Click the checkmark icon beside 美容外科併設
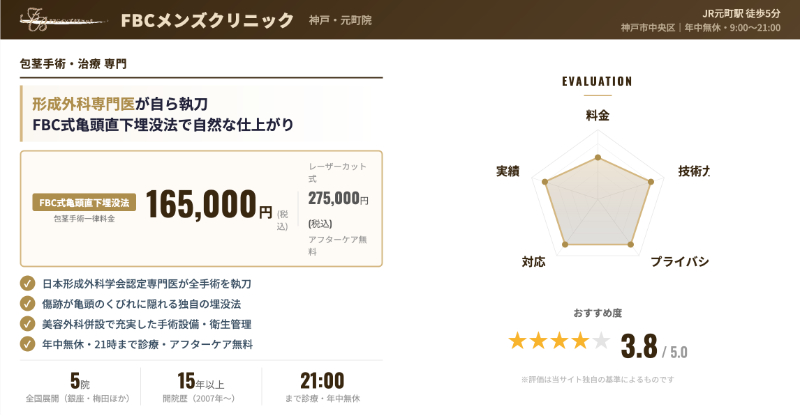 [27, 324]
